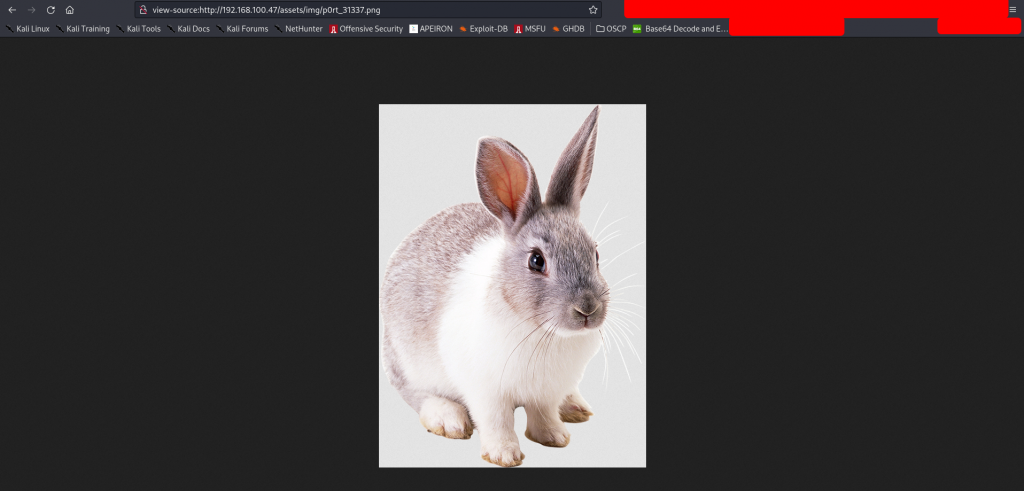Click the site security padlock icon
The height and width of the screenshot is (491, 1024).
143,10
